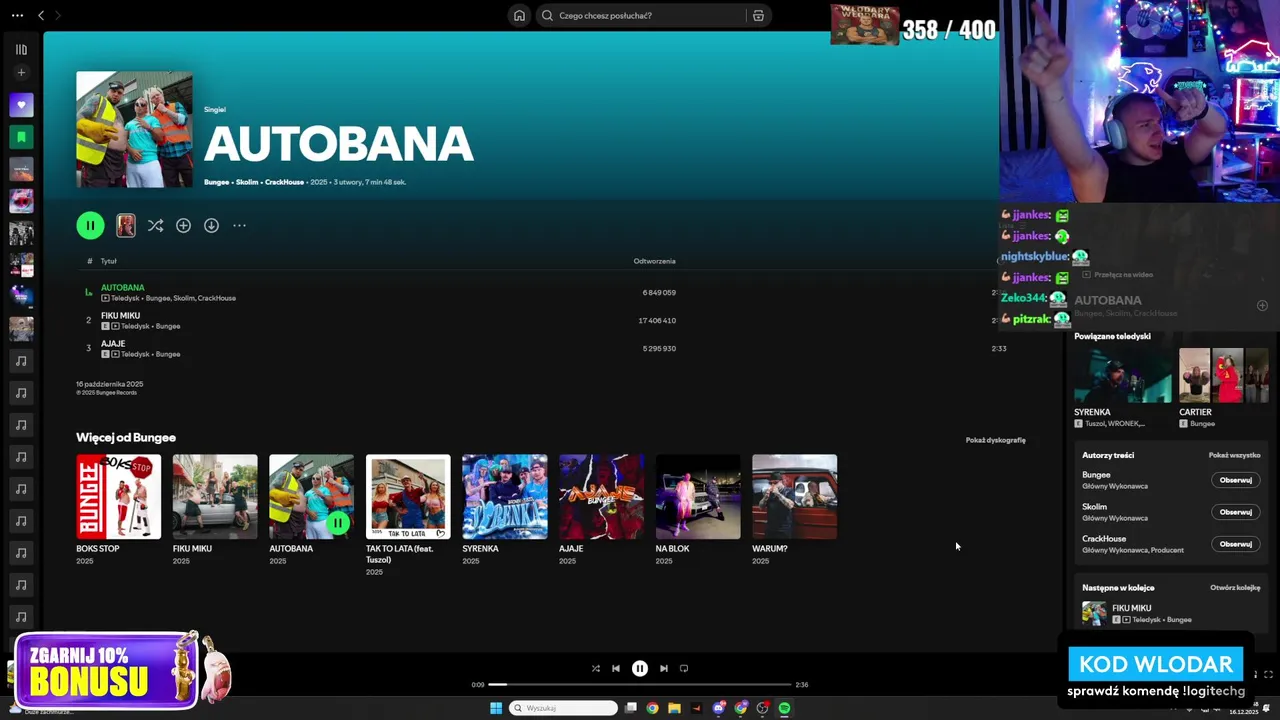
Task: Open the Bungee artist link in header
Action: [x=217, y=182]
